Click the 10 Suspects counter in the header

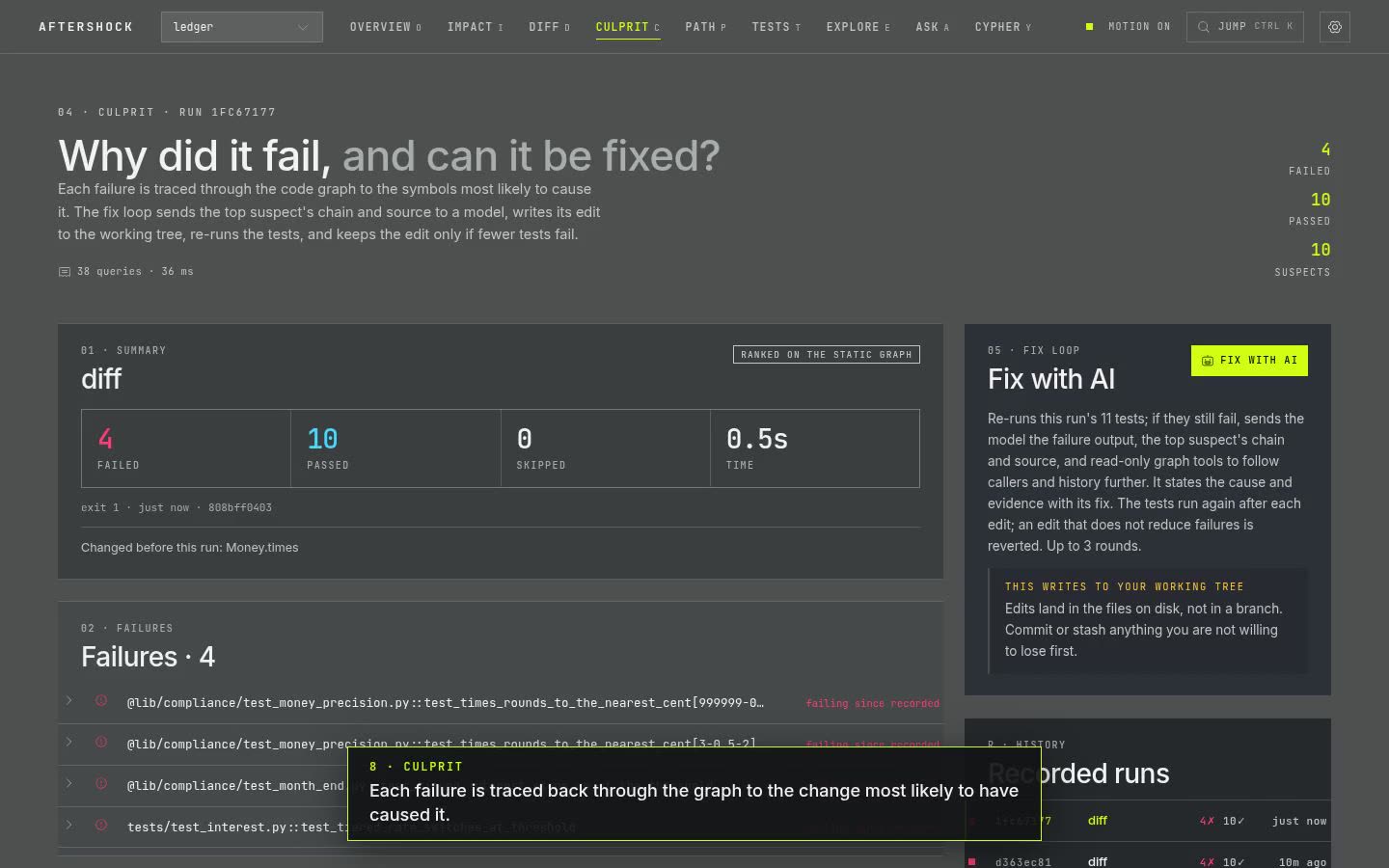(1302, 259)
